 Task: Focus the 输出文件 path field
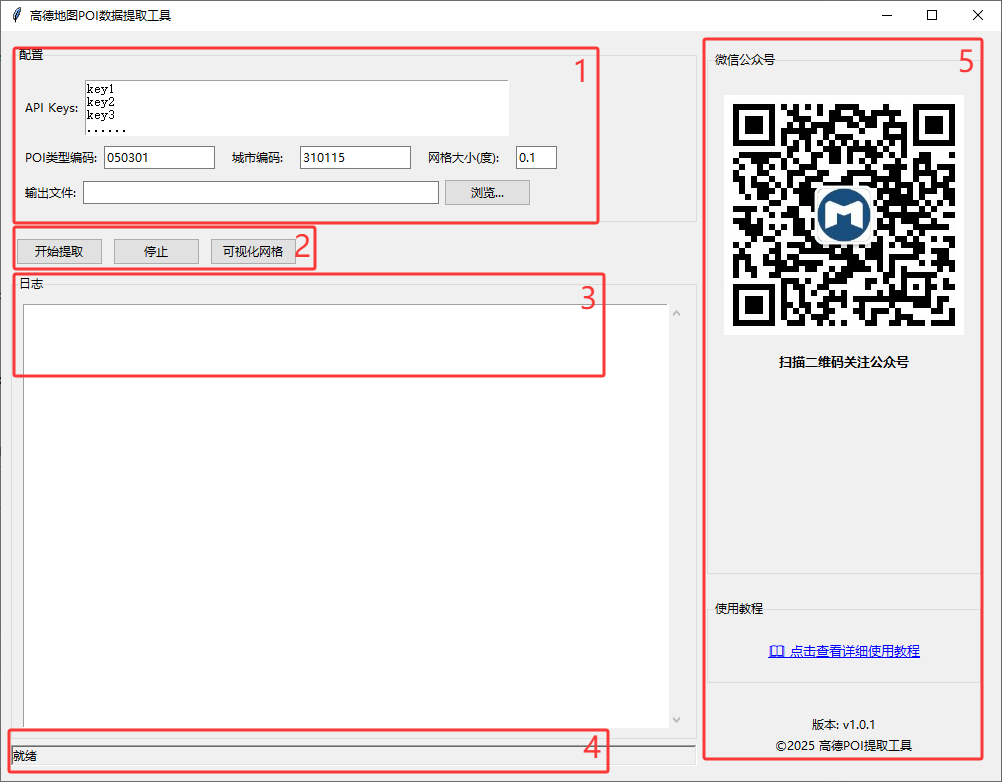point(260,192)
